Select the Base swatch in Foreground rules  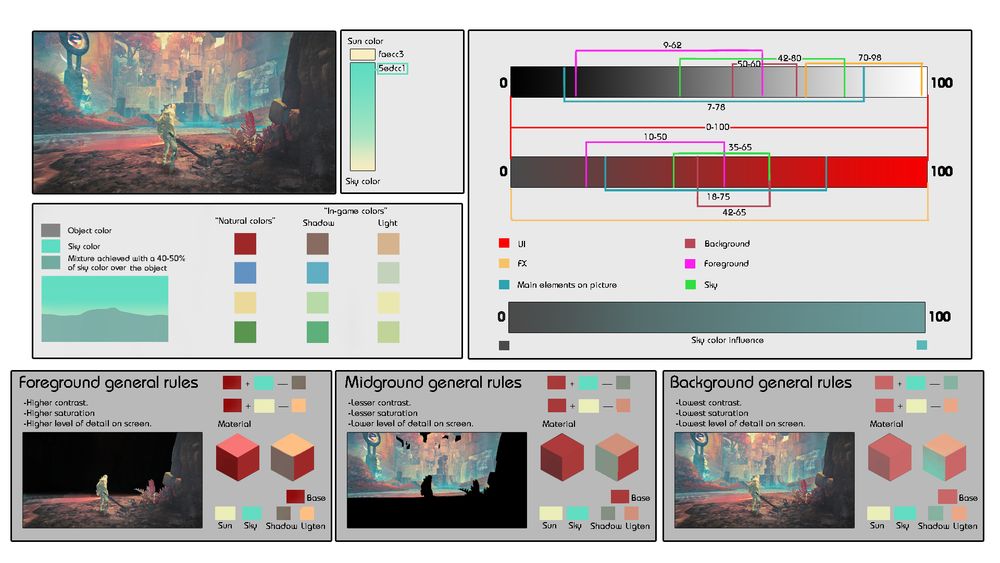pyautogui.click(x=295, y=497)
